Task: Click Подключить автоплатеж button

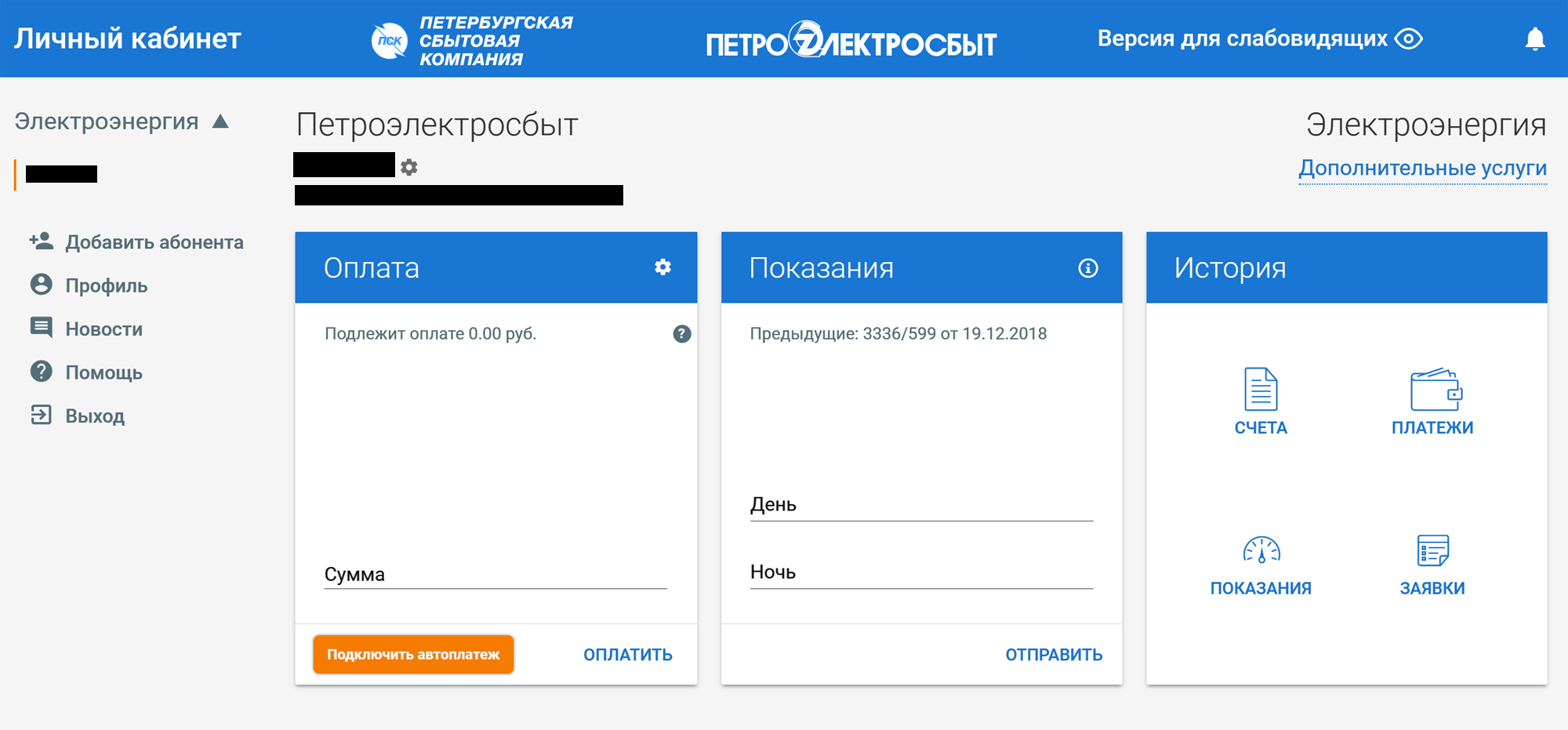Action: pos(413,655)
